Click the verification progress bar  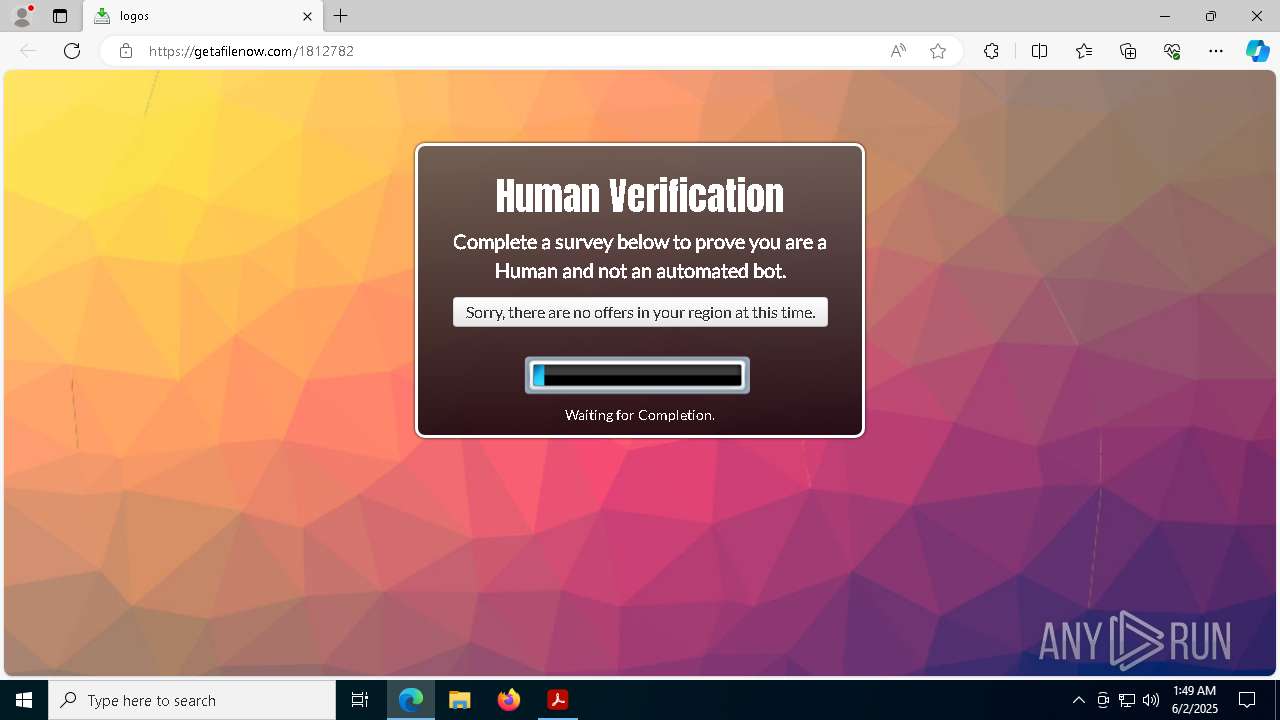[637, 375]
